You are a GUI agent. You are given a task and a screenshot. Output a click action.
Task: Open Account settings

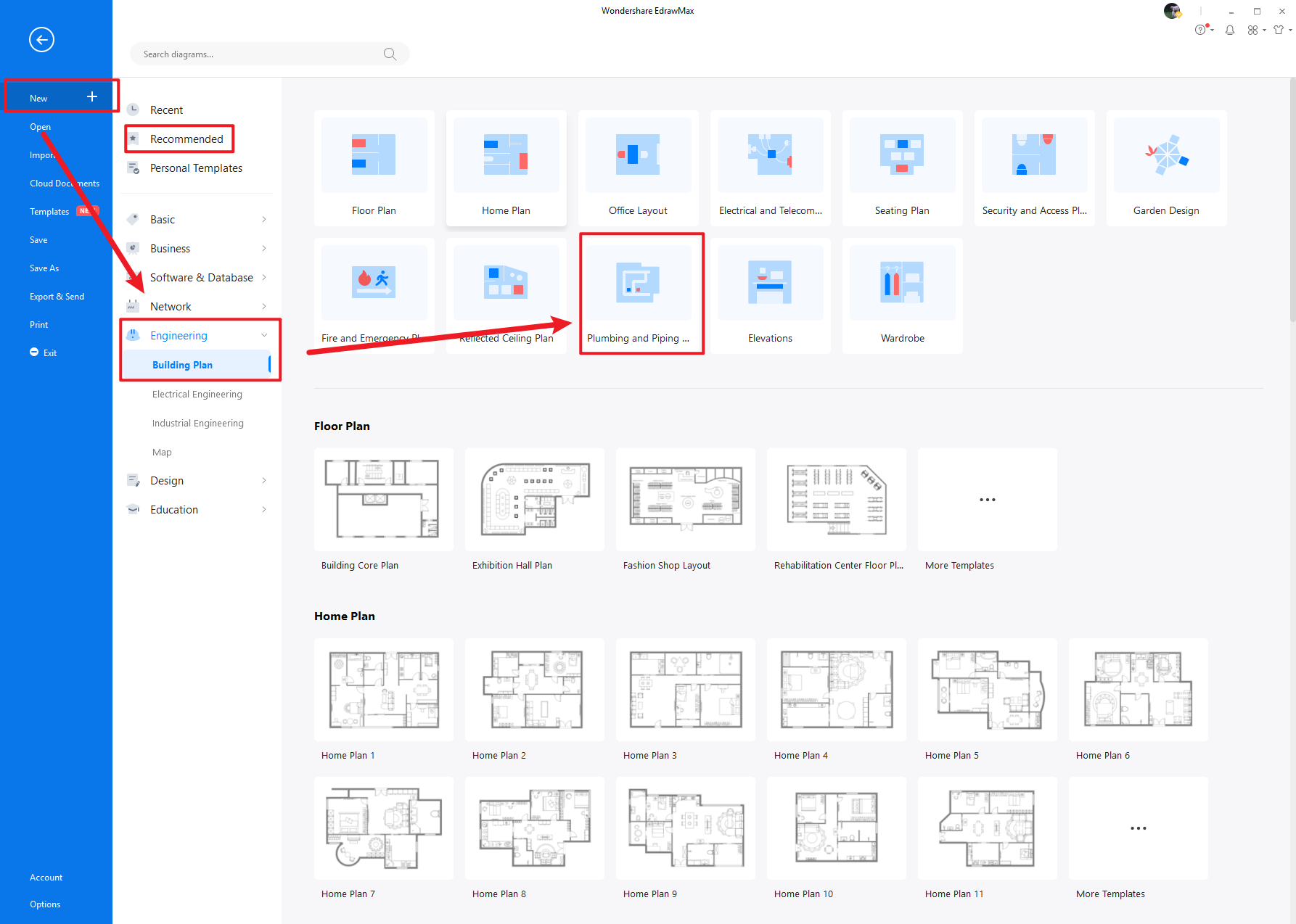[46, 877]
